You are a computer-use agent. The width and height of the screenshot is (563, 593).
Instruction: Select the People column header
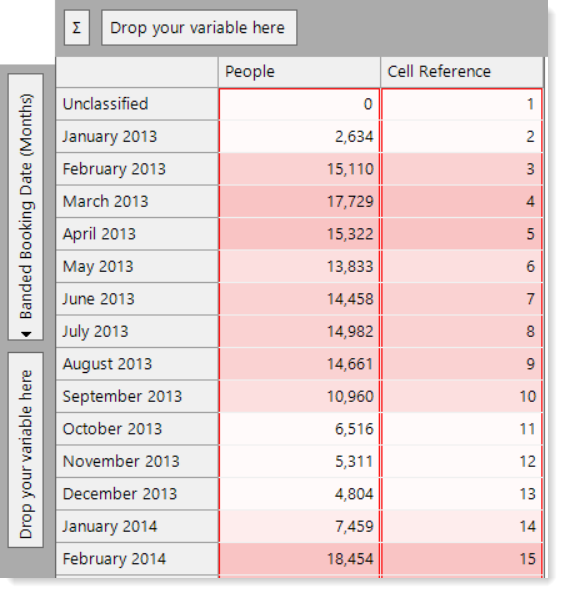click(299, 72)
